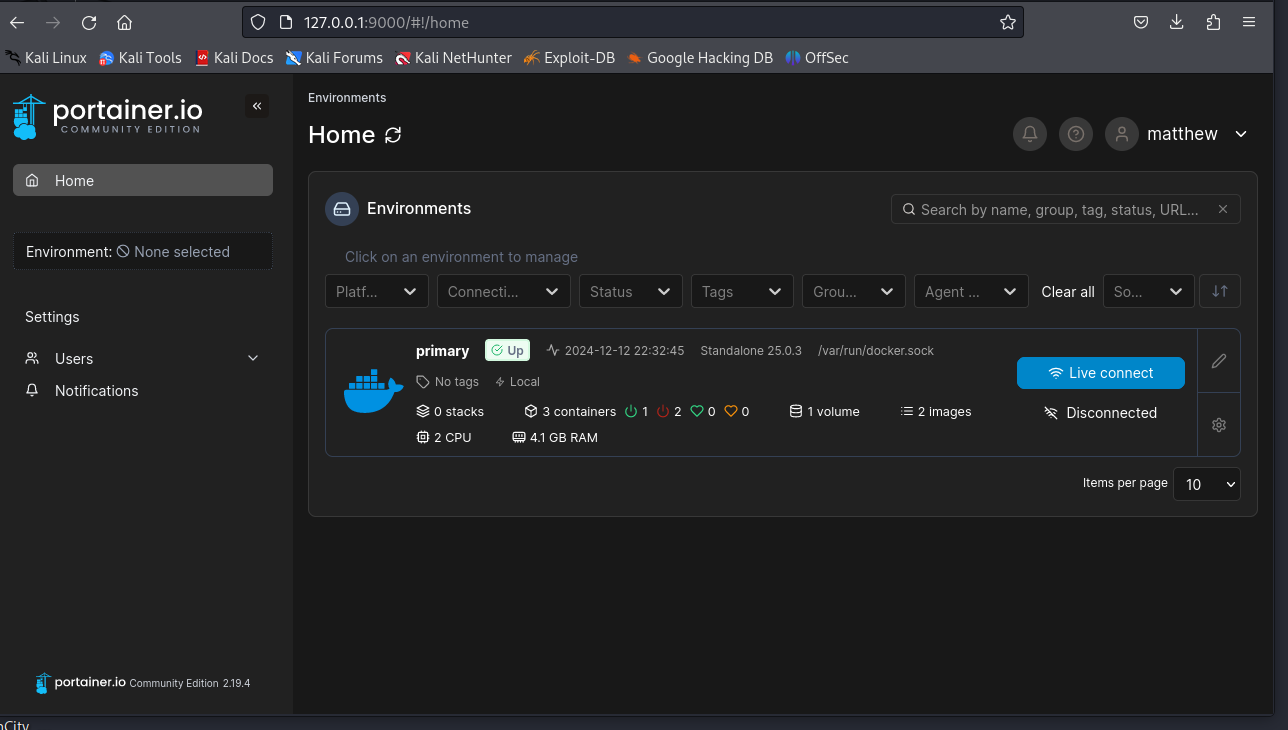The width and height of the screenshot is (1288, 730).
Task: Click the Disconnected status label
Action: click(1101, 413)
